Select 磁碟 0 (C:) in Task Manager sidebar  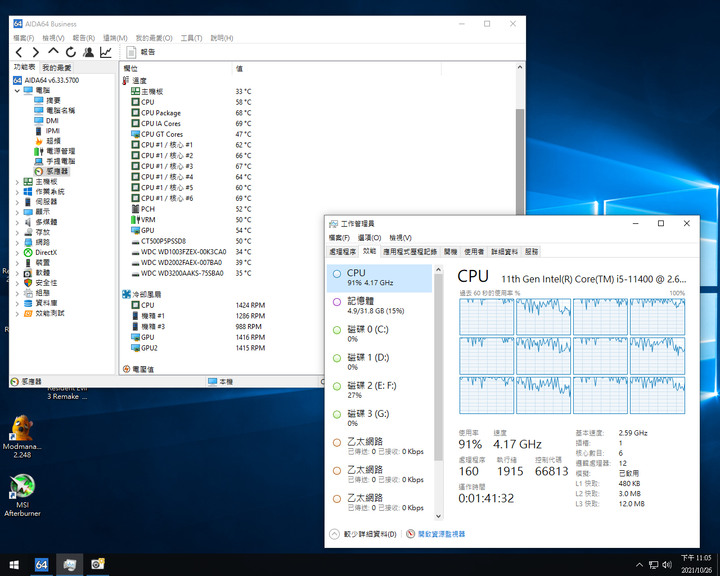[x=379, y=334]
